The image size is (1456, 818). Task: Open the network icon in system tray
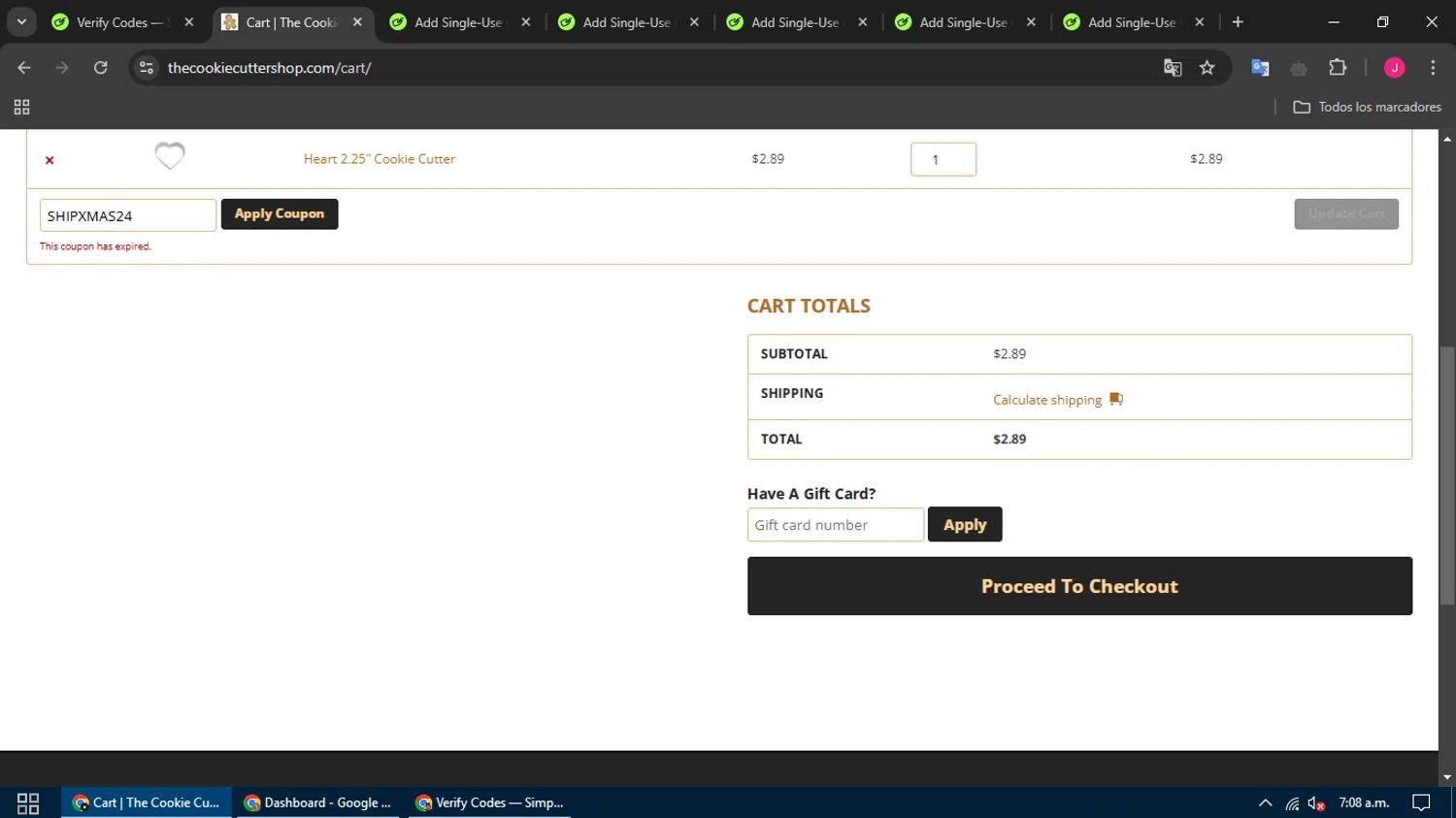(1292, 803)
